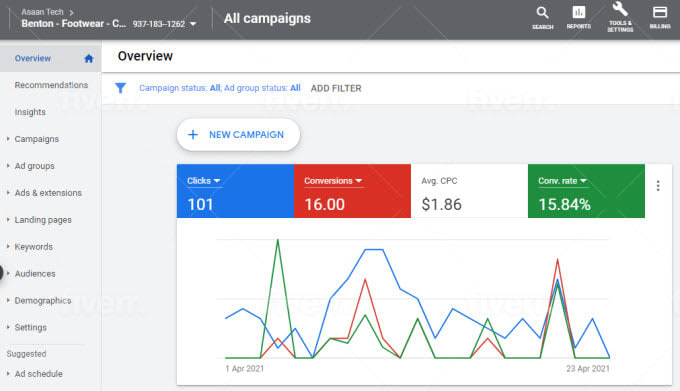Screen dimensions: 680x391
Task: Click the Benton - Footwear account name
Action: coord(73,23)
